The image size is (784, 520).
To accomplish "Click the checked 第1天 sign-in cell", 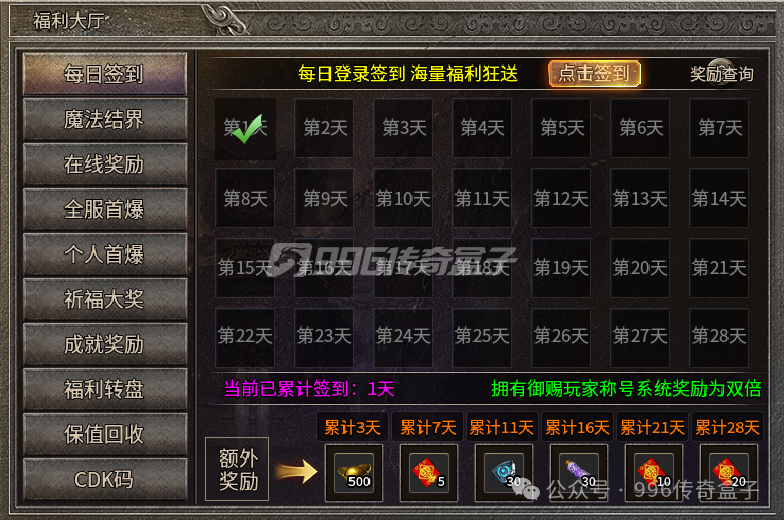I will (x=245, y=128).
